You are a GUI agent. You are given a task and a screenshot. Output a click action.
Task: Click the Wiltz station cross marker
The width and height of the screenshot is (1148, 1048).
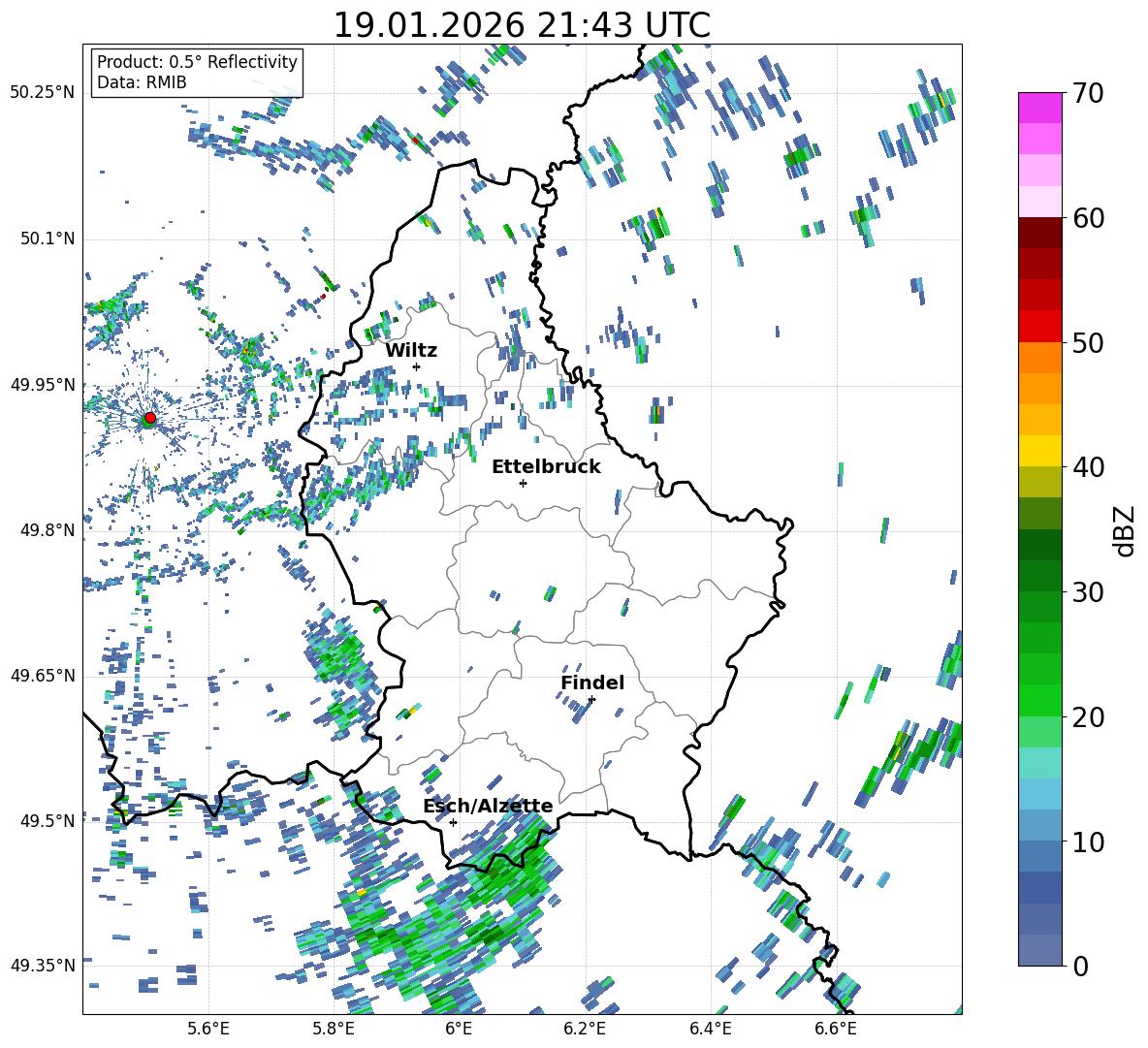pos(417,366)
